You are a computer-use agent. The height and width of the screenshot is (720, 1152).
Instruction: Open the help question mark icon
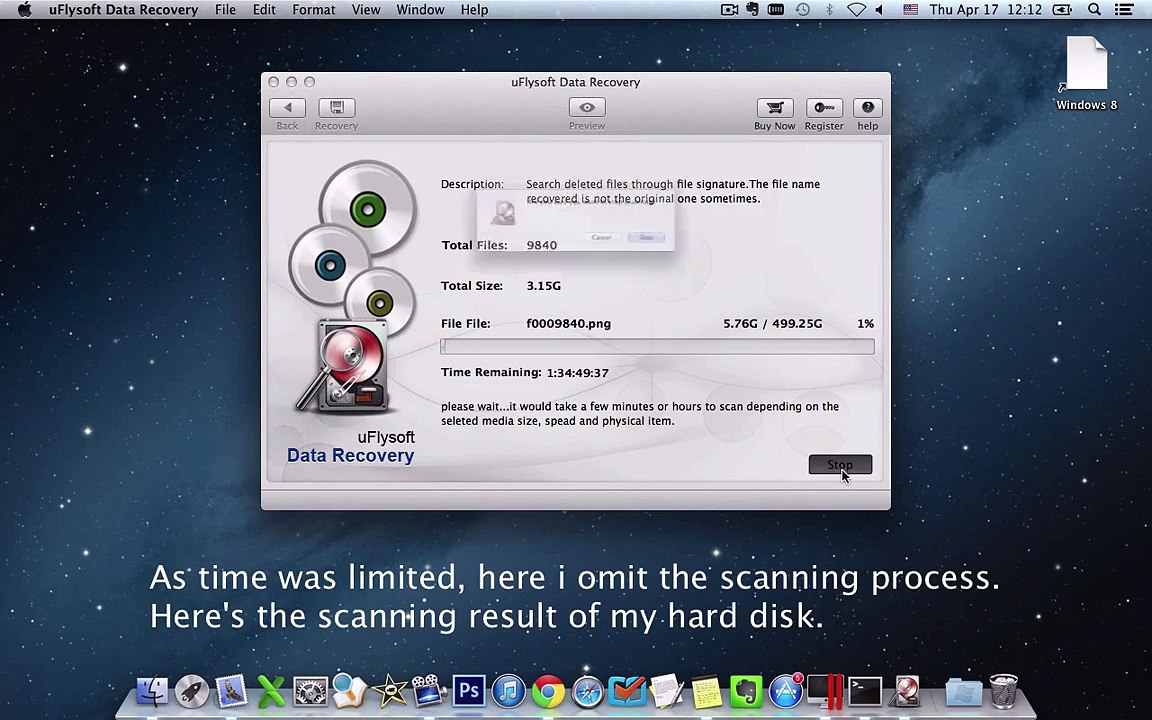click(867, 108)
